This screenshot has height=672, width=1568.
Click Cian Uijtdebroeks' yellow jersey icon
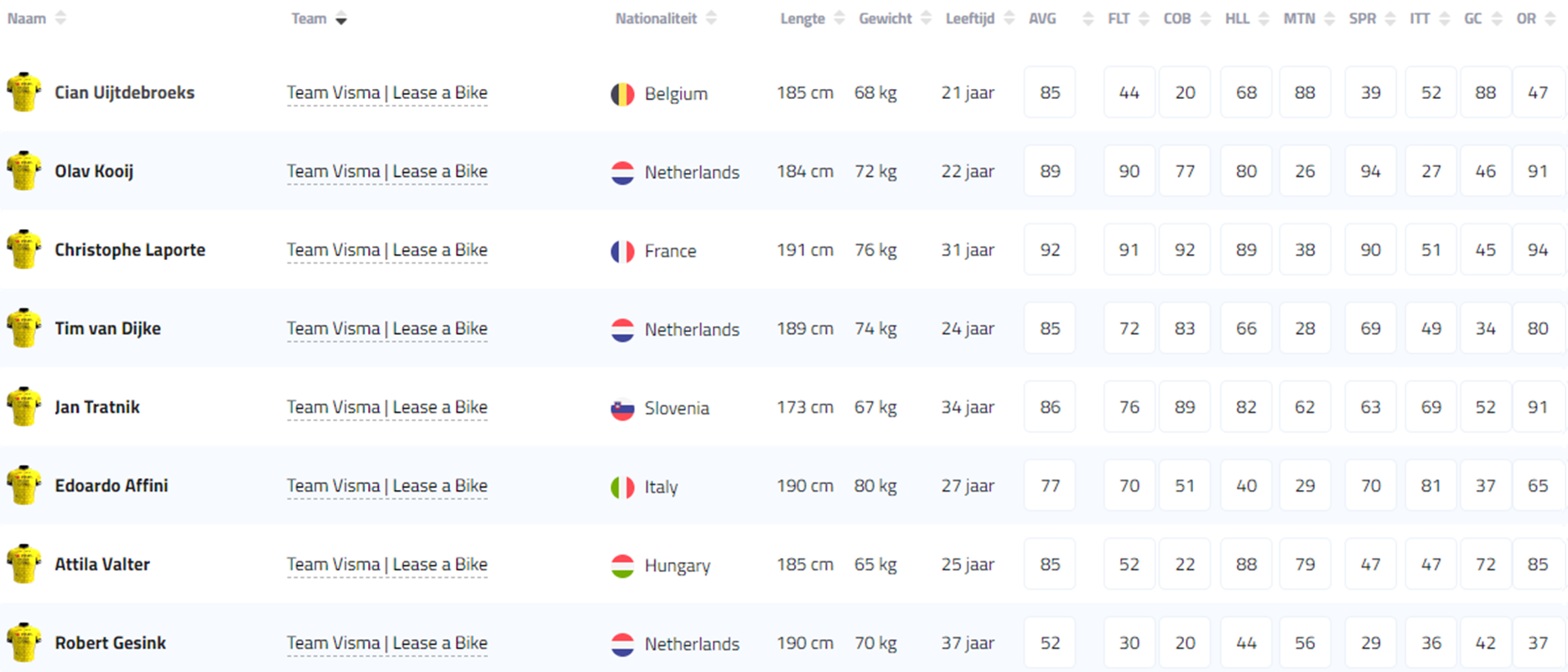23,92
